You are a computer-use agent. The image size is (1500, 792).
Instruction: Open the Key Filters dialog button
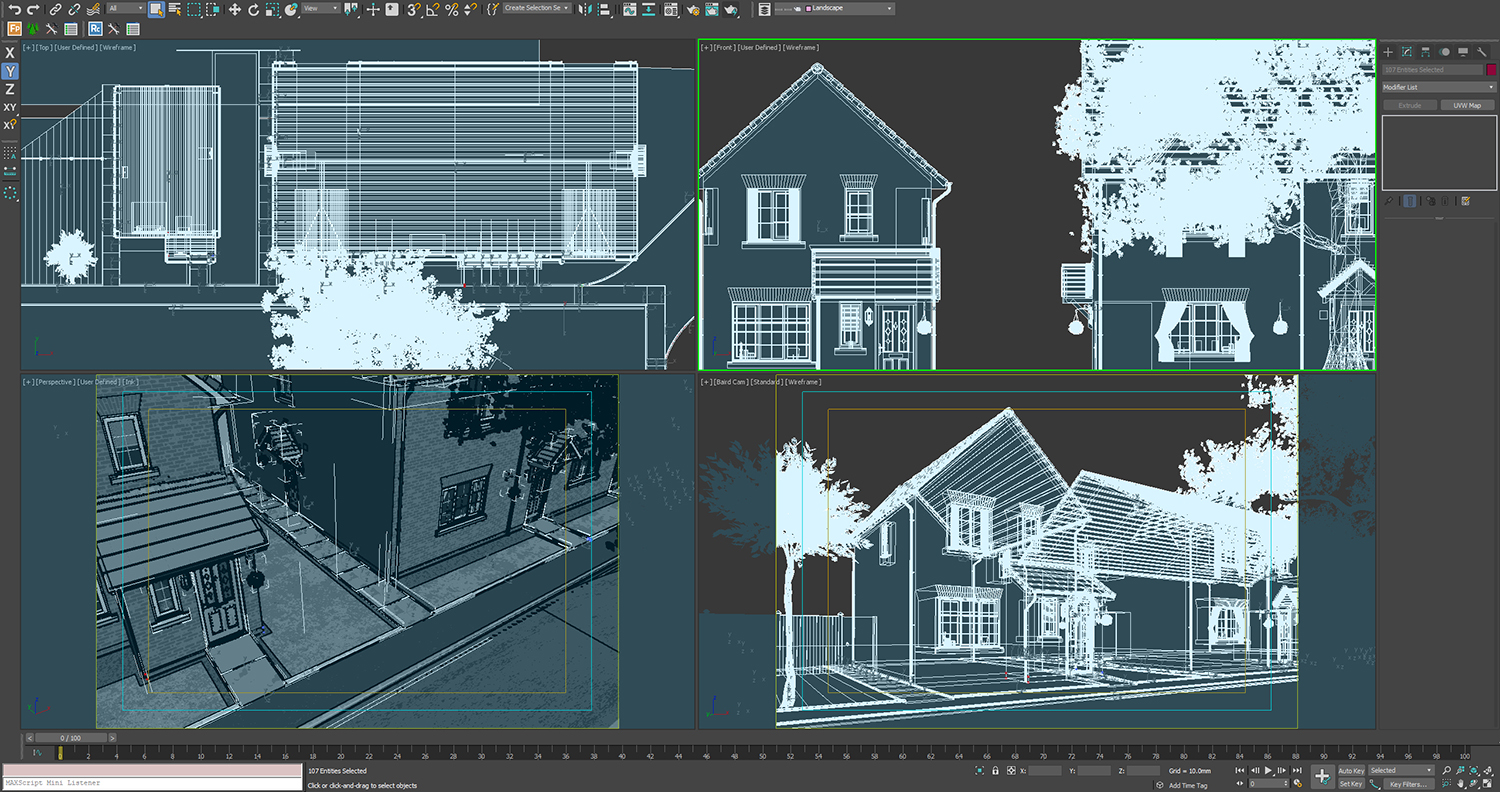[x=1408, y=784]
